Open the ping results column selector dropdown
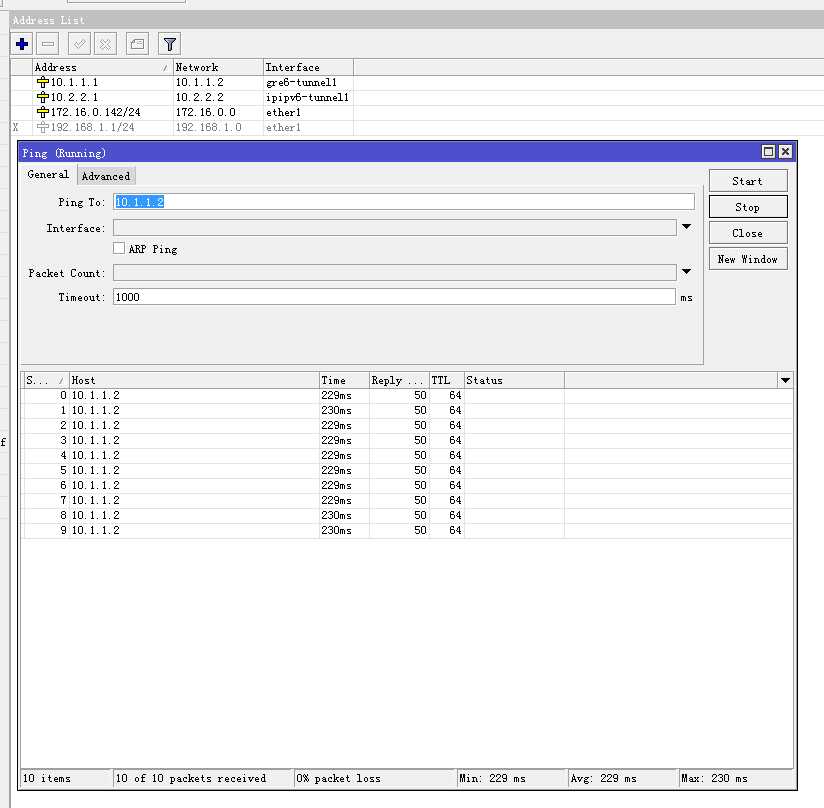 [785, 380]
